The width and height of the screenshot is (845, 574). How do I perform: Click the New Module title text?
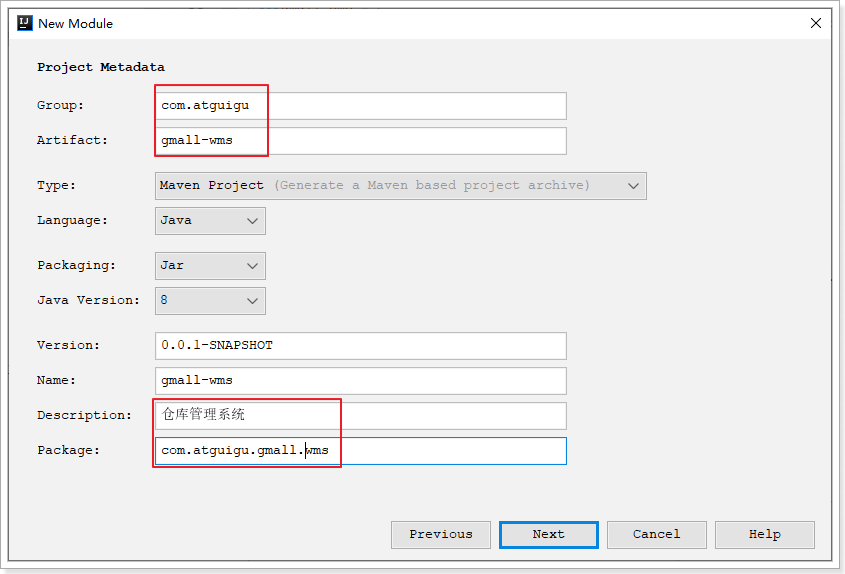pyautogui.click(x=75, y=23)
